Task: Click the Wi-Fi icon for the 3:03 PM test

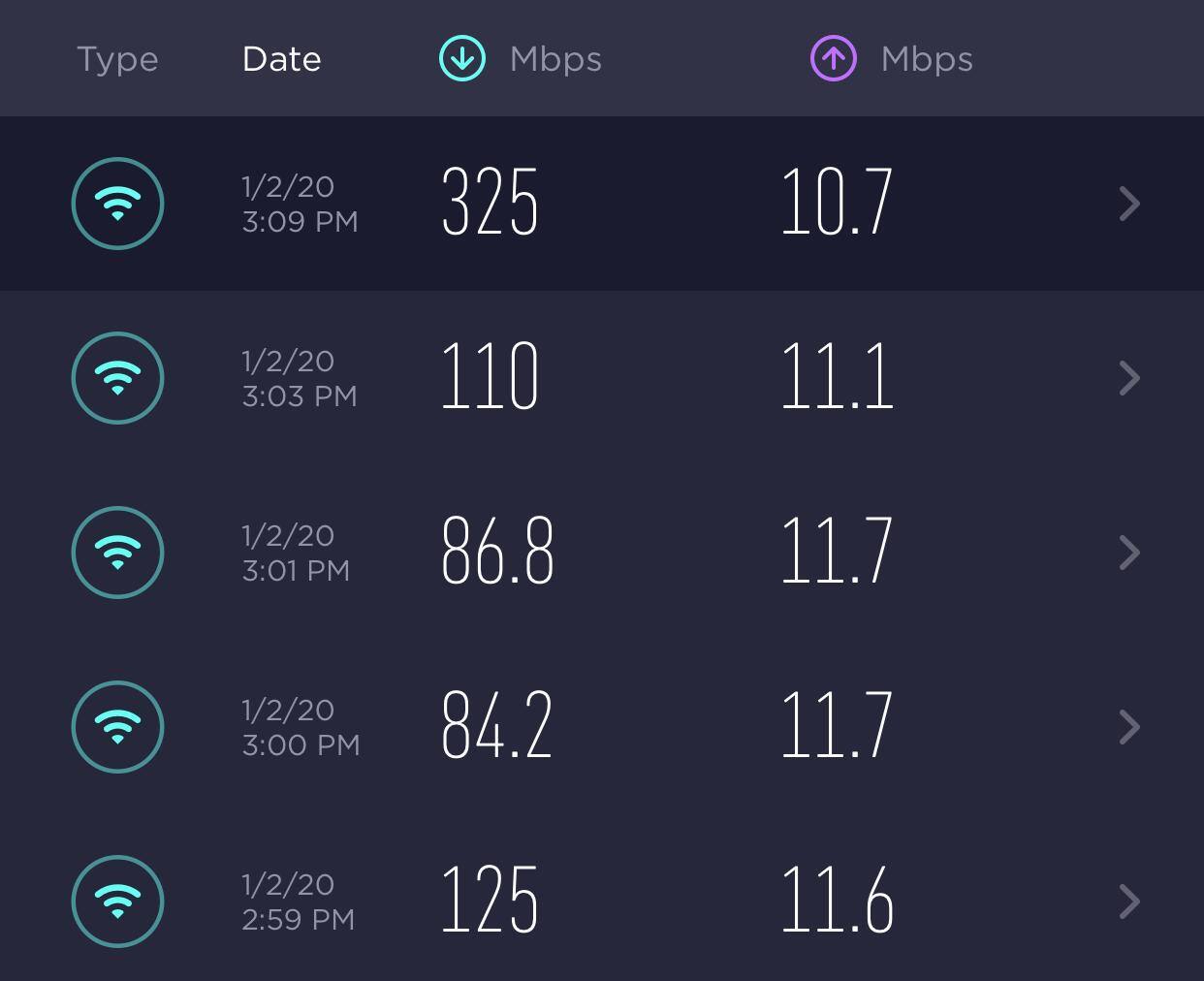Action: pos(117,378)
